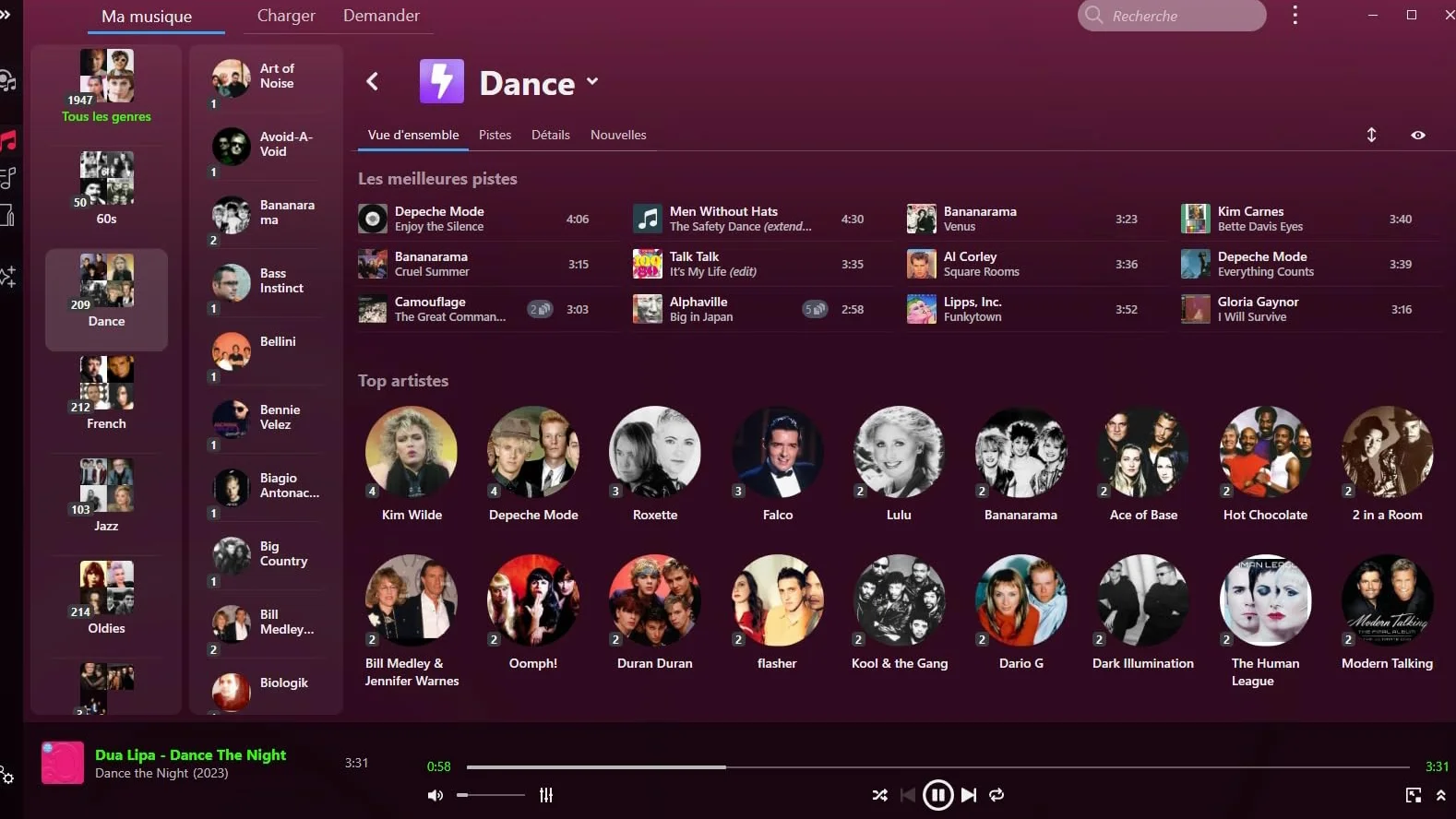Skip to the next track
This screenshot has width=1456, height=819.
[968, 795]
